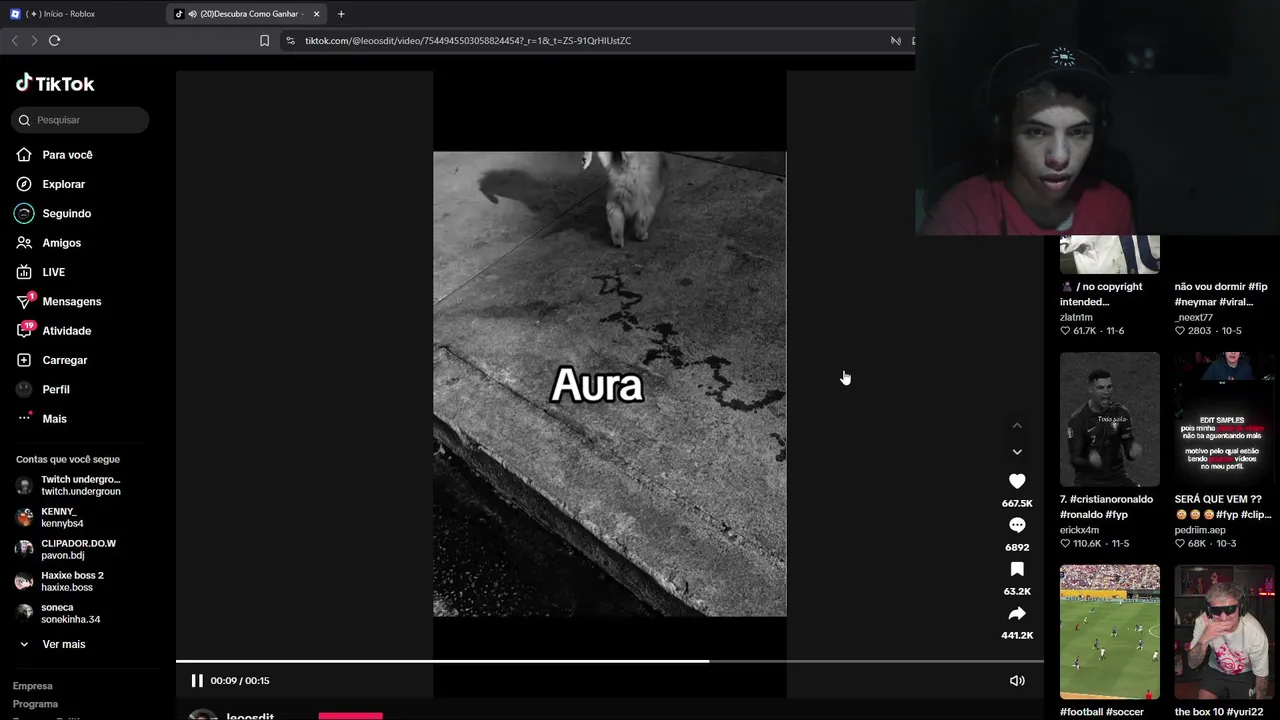The image size is (1280, 720).
Task: Click the video player area
Action: click(x=610, y=384)
